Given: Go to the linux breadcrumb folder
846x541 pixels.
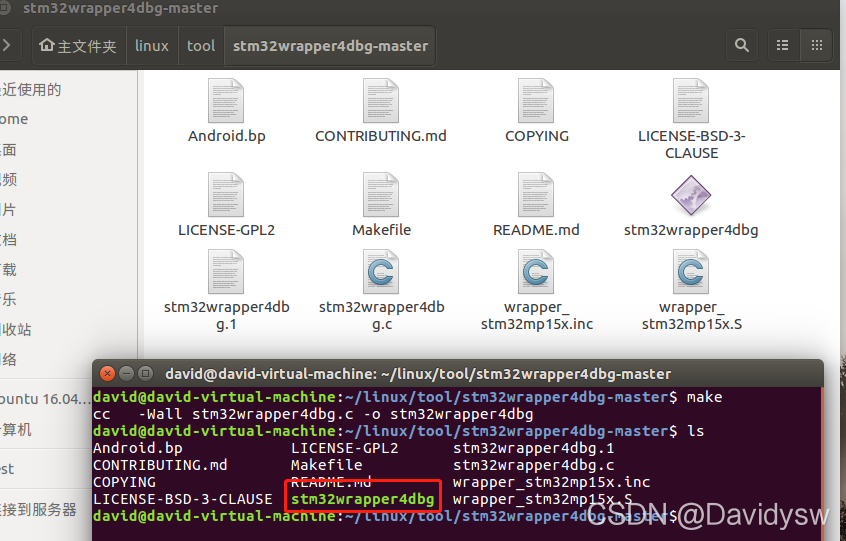Looking at the screenshot, I should click(x=152, y=46).
